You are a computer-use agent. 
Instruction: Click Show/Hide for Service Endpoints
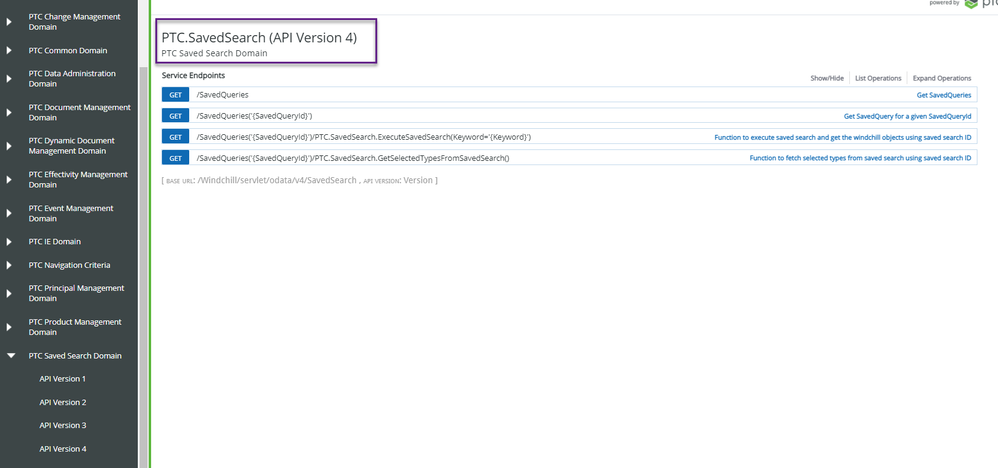(827, 78)
